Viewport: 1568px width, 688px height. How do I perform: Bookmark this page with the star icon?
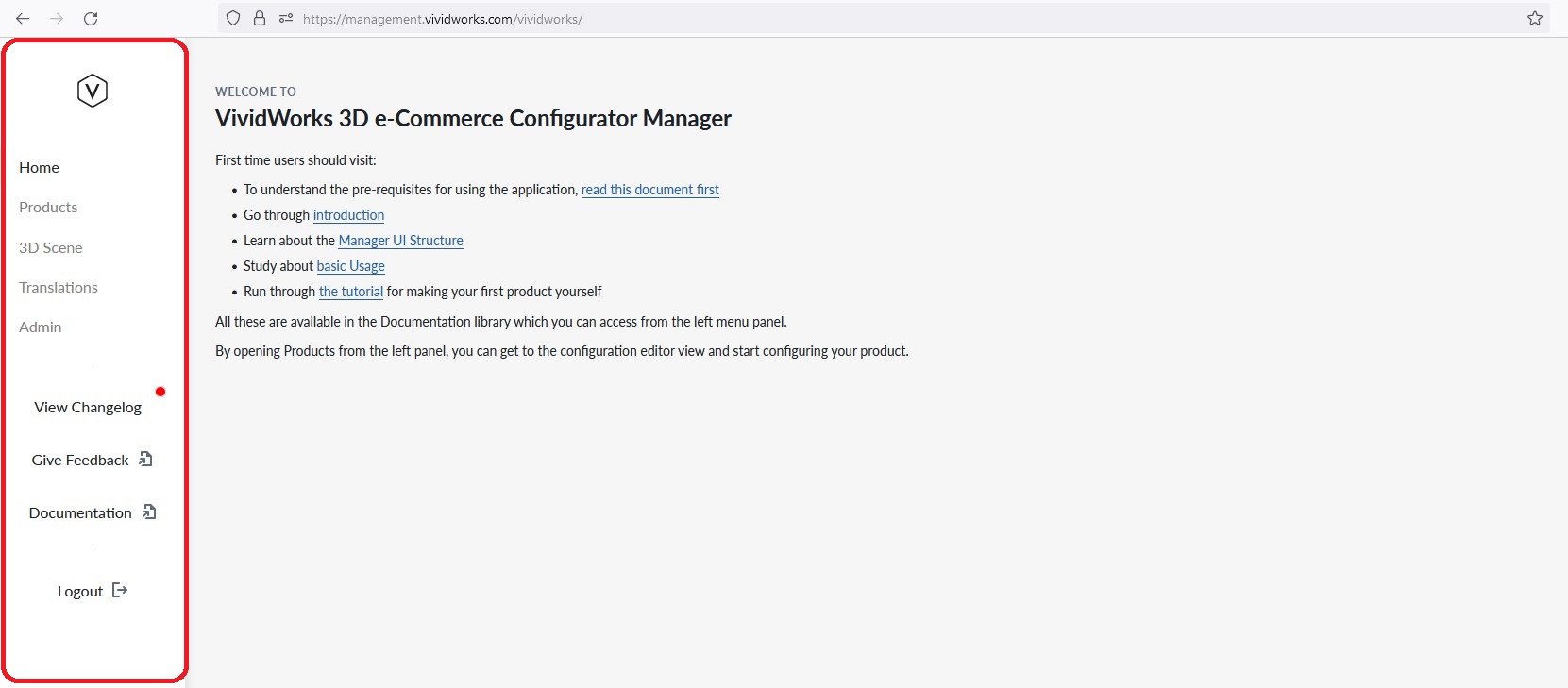pos(1535,18)
